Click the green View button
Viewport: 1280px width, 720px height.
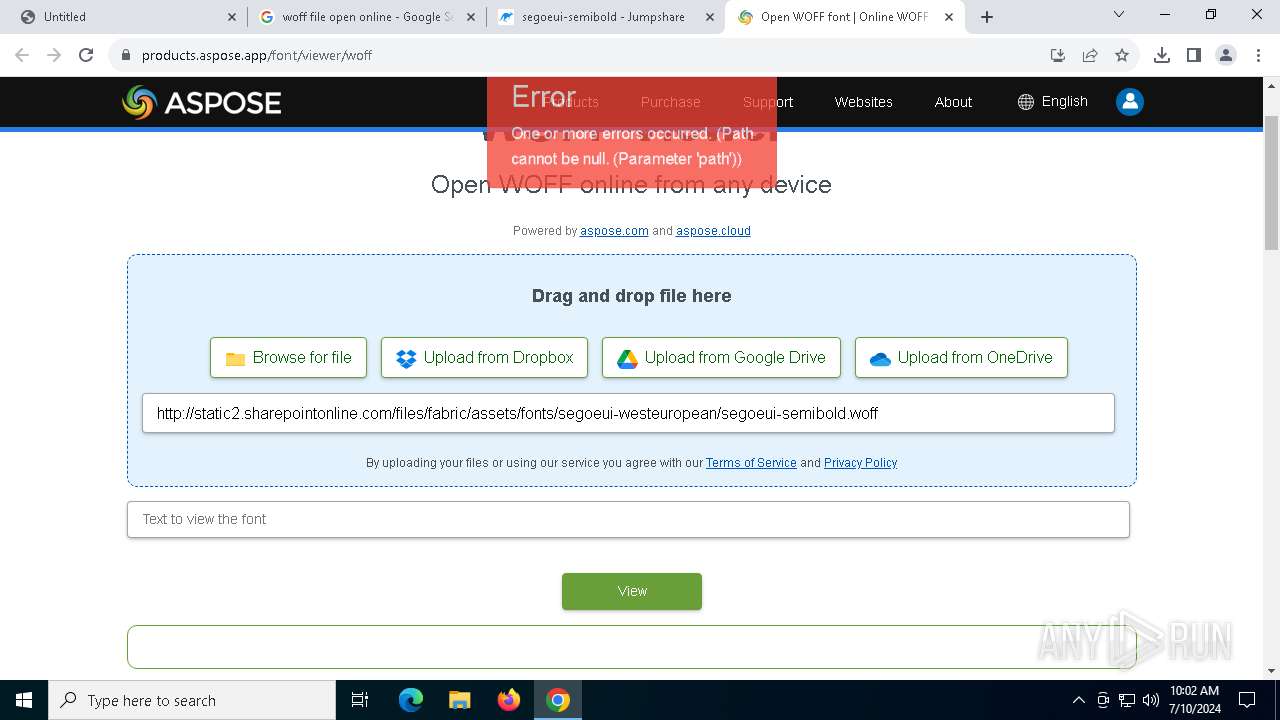(632, 591)
